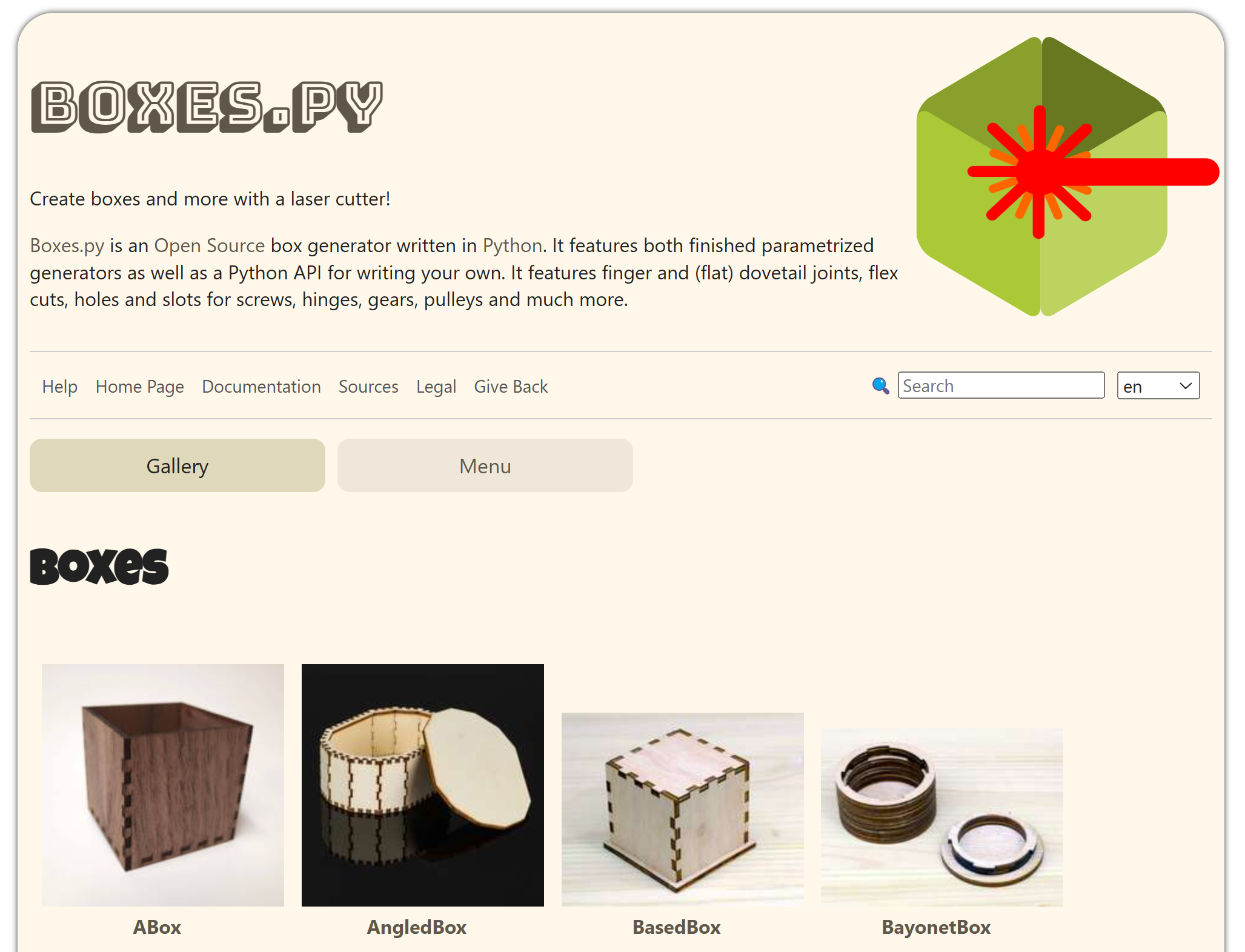Open the ABox wooden box thumbnail
Viewport: 1245px width, 952px height.
pyautogui.click(x=163, y=785)
